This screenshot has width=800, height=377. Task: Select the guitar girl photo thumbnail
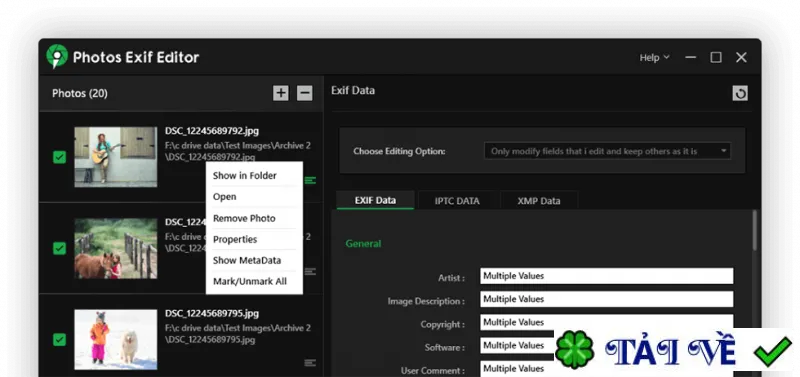click(116, 157)
